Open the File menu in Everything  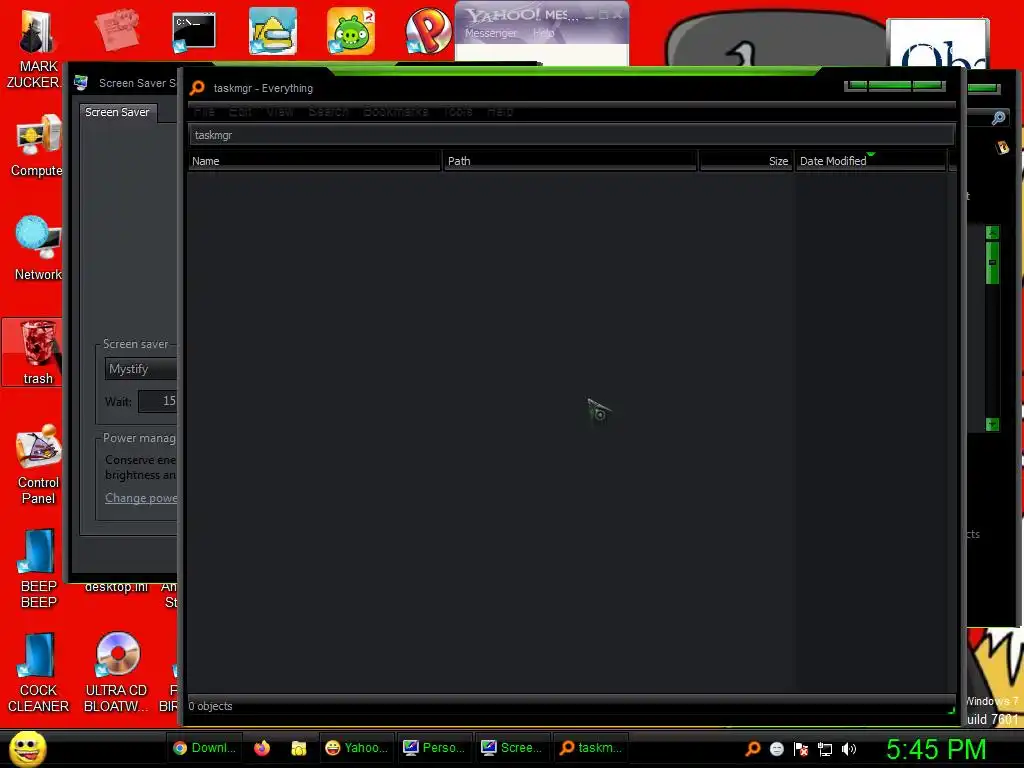pos(204,112)
